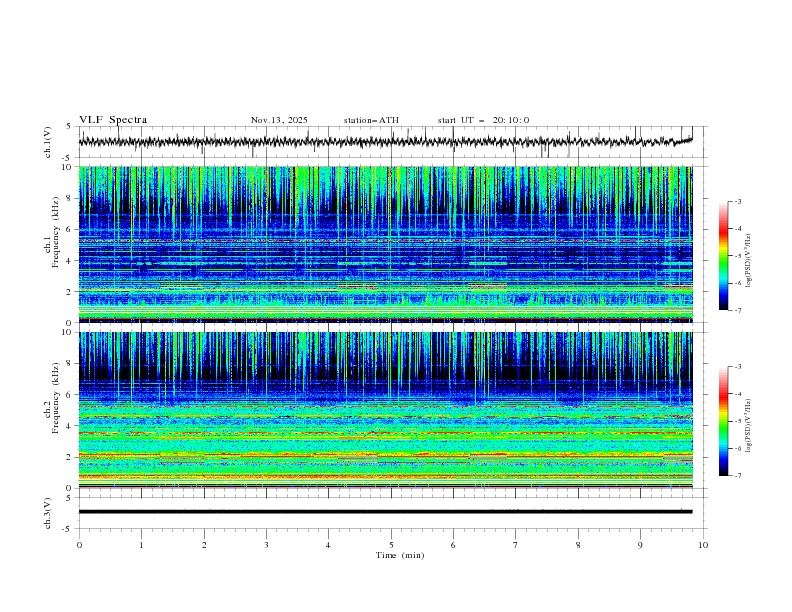Click the ch.2 spectrogram panel
This screenshot has width=792, height=612.
click(x=386, y=410)
